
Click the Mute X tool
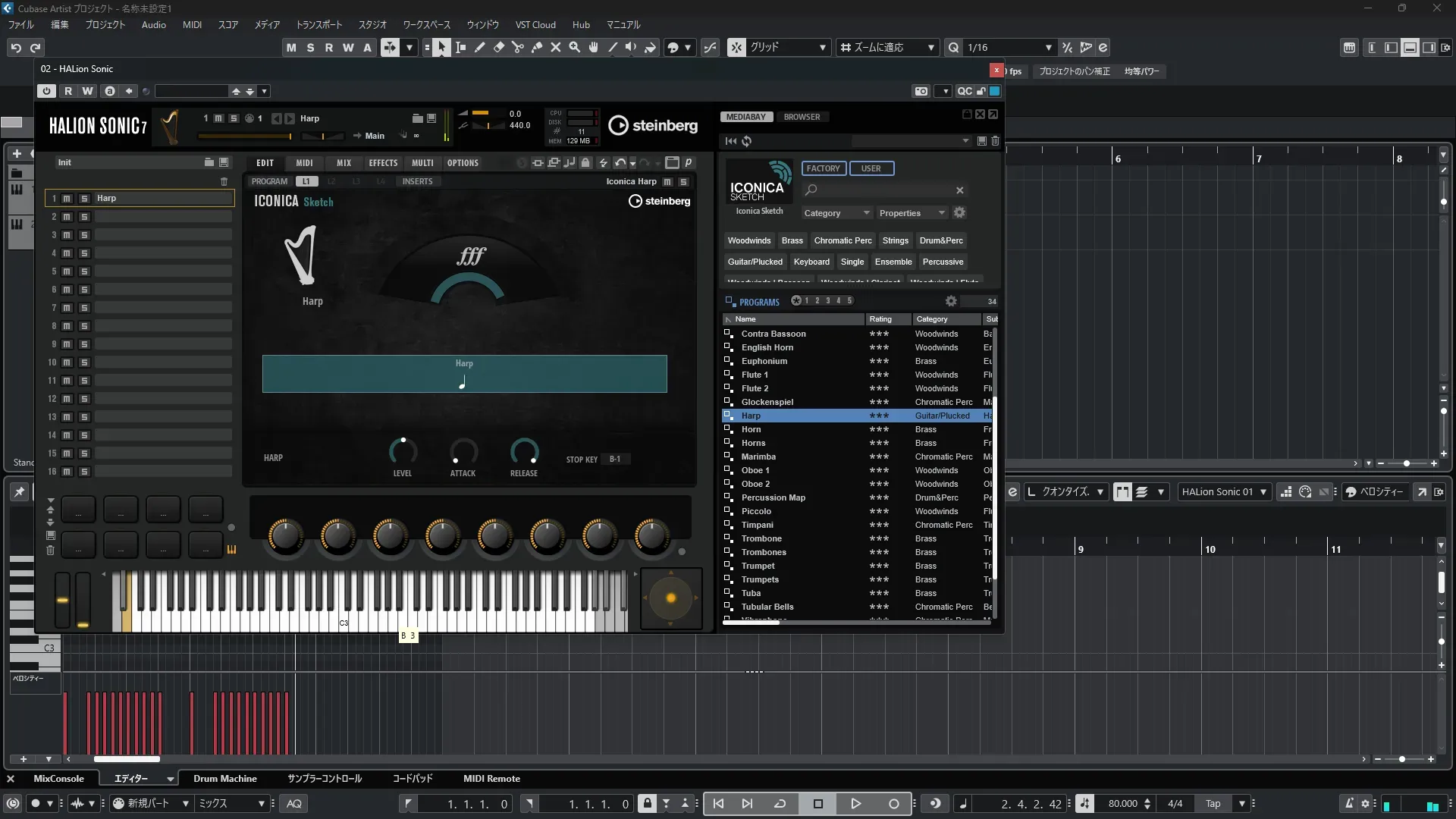(555, 47)
